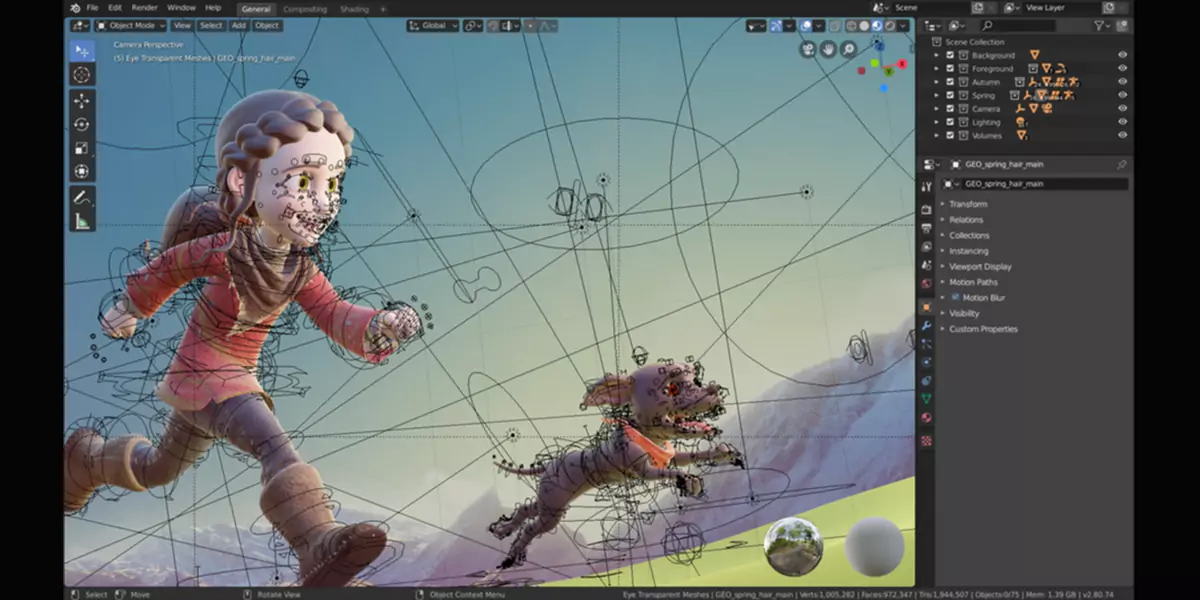Click the Blender logo icon
This screenshot has height=600, width=1200.
[x=75, y=8]
